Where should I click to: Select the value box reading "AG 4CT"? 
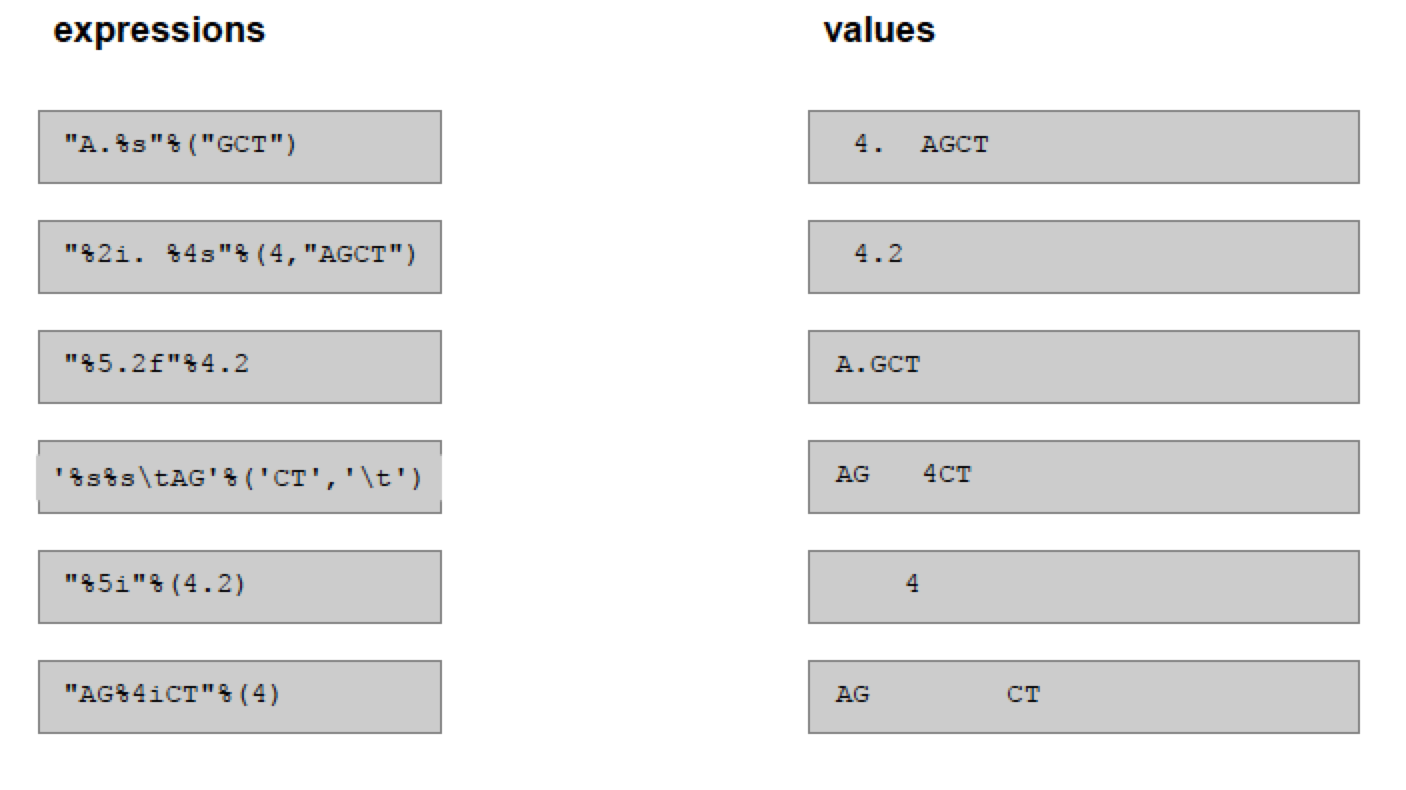[x=1083, y=477]
